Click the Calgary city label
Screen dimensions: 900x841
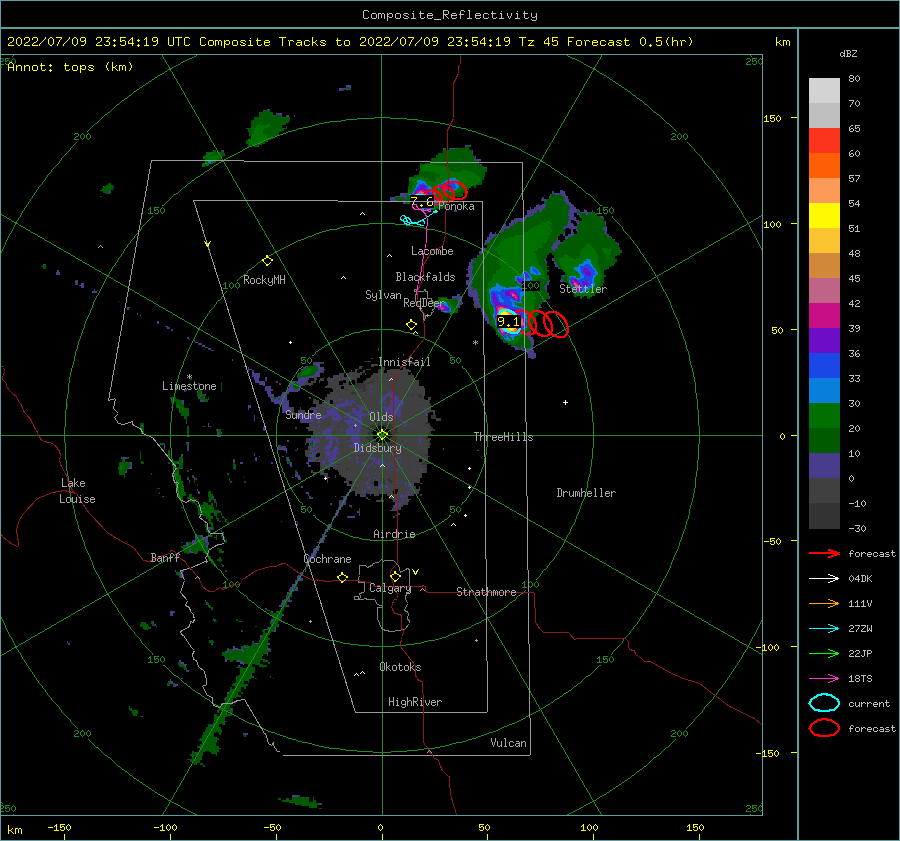(x=390, y=588)
